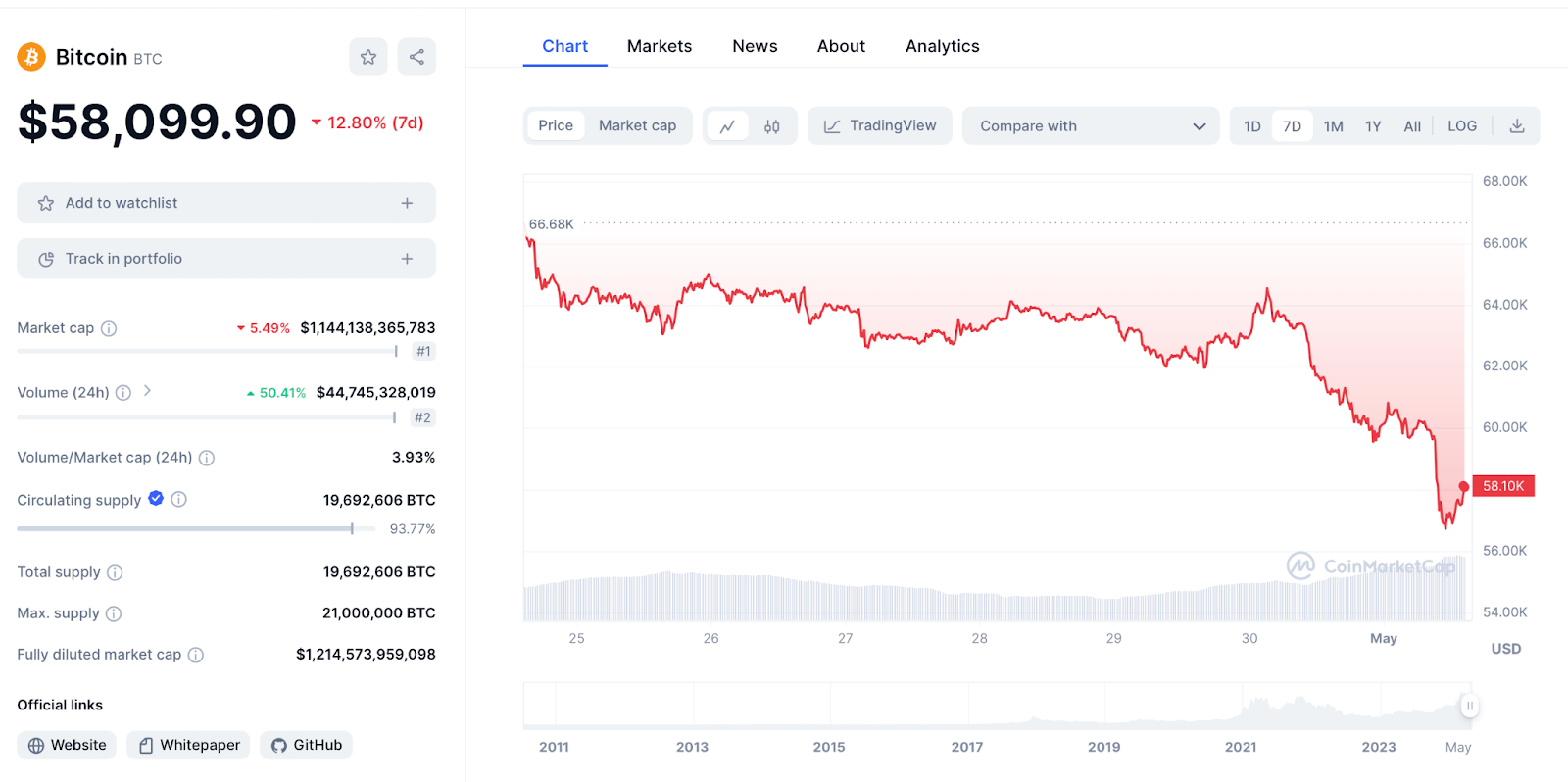This screenshot has width=1568, height=782.
Task: Click Track in portfolio button
Action: point(226,259)
